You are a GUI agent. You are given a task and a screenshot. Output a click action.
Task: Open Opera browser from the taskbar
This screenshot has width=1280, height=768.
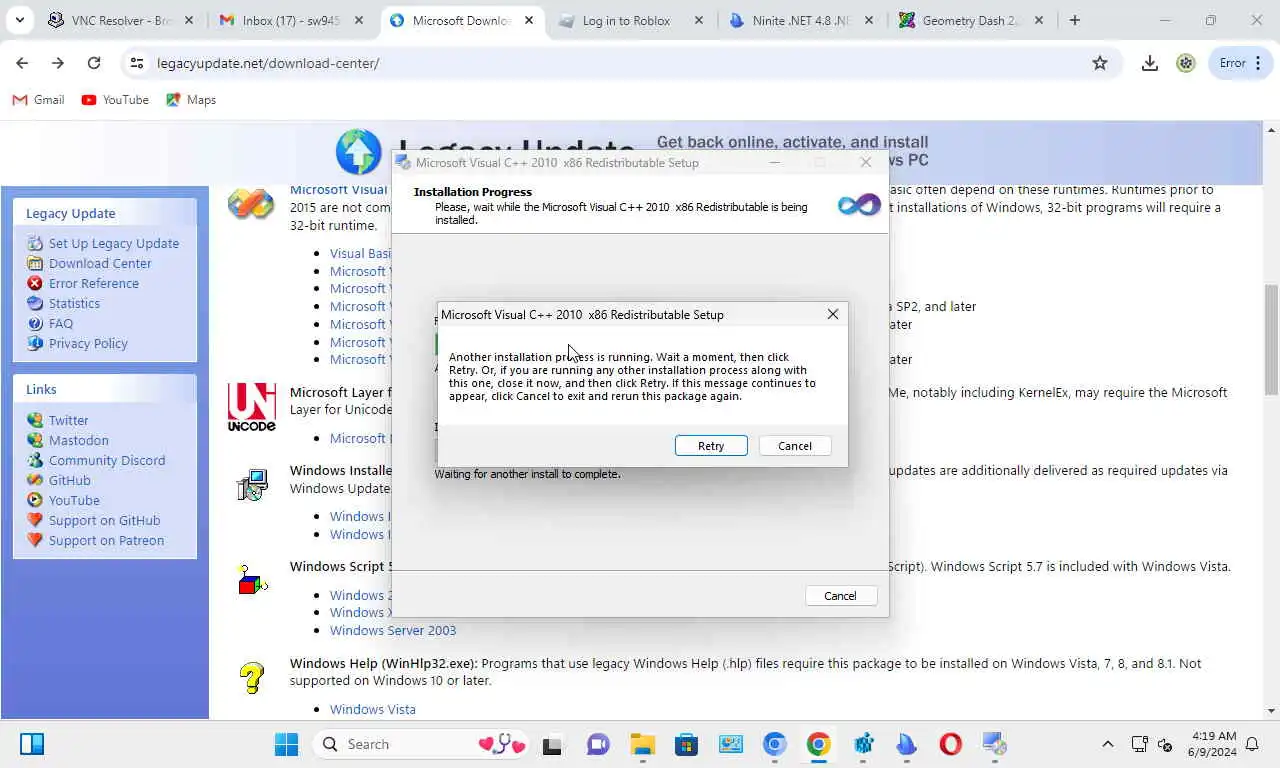[x=950, y=744]
